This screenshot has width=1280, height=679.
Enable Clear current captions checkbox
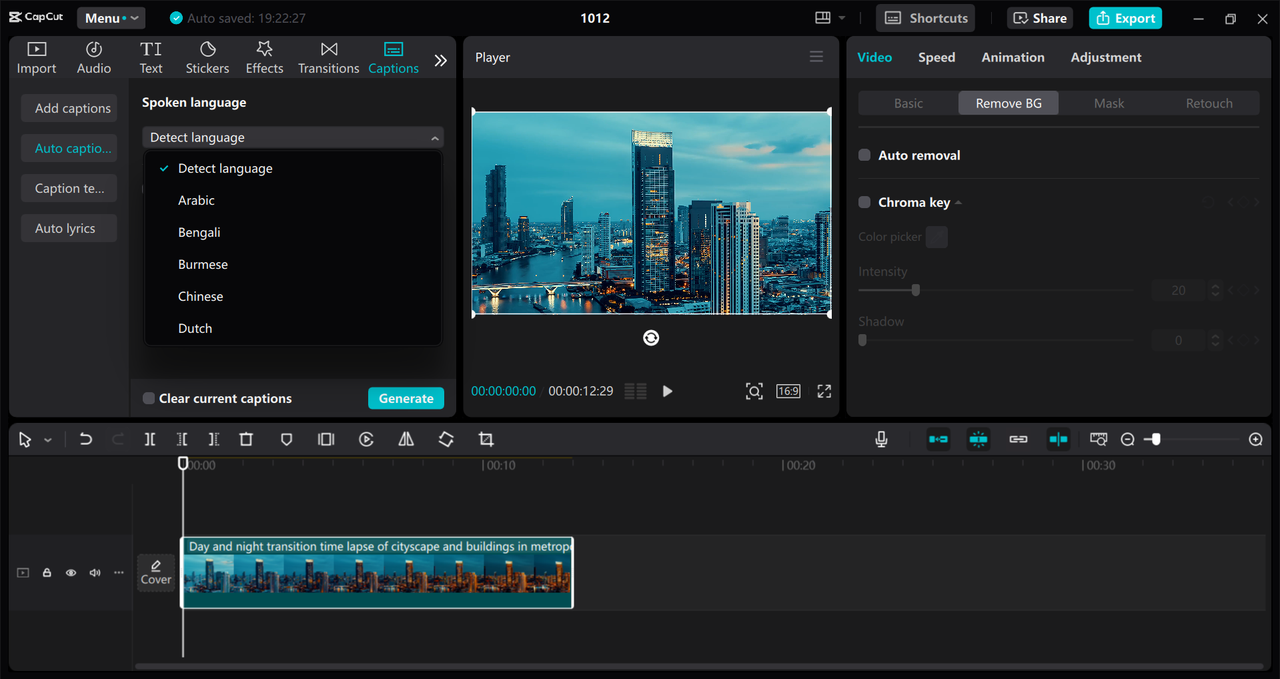[149, 398]
